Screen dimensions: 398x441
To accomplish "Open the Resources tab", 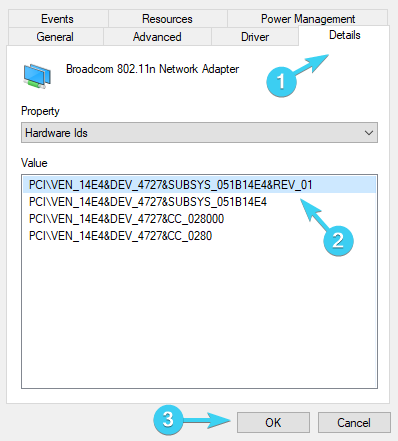I will tap(167, 19).
